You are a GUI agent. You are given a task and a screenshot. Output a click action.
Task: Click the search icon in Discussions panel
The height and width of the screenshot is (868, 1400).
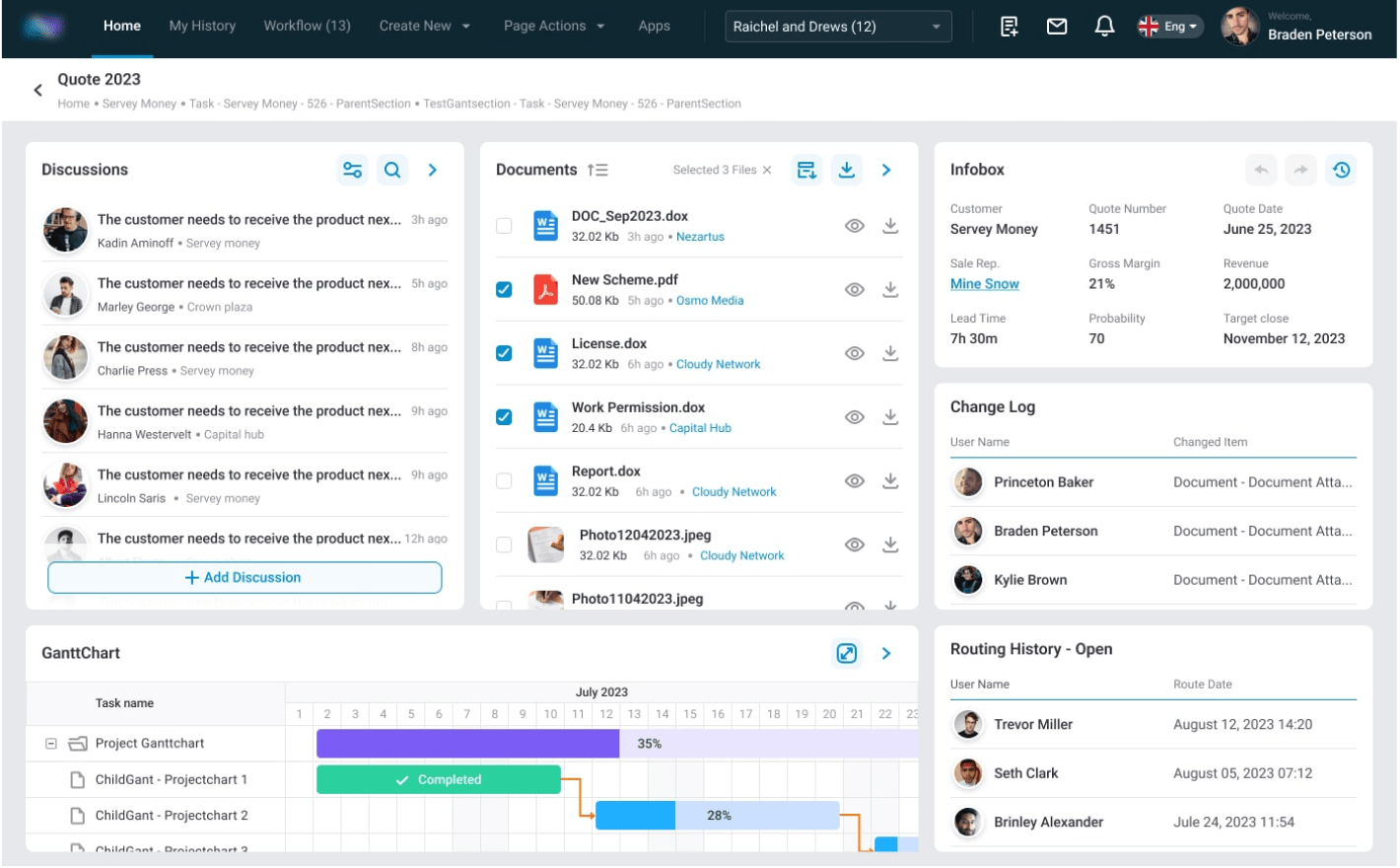pyautogui.click(x=392, y=170)
